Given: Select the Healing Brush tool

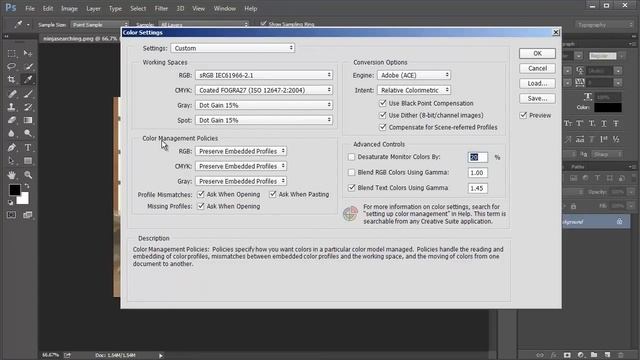Looking at the screenshot, I should click(11, 94).
